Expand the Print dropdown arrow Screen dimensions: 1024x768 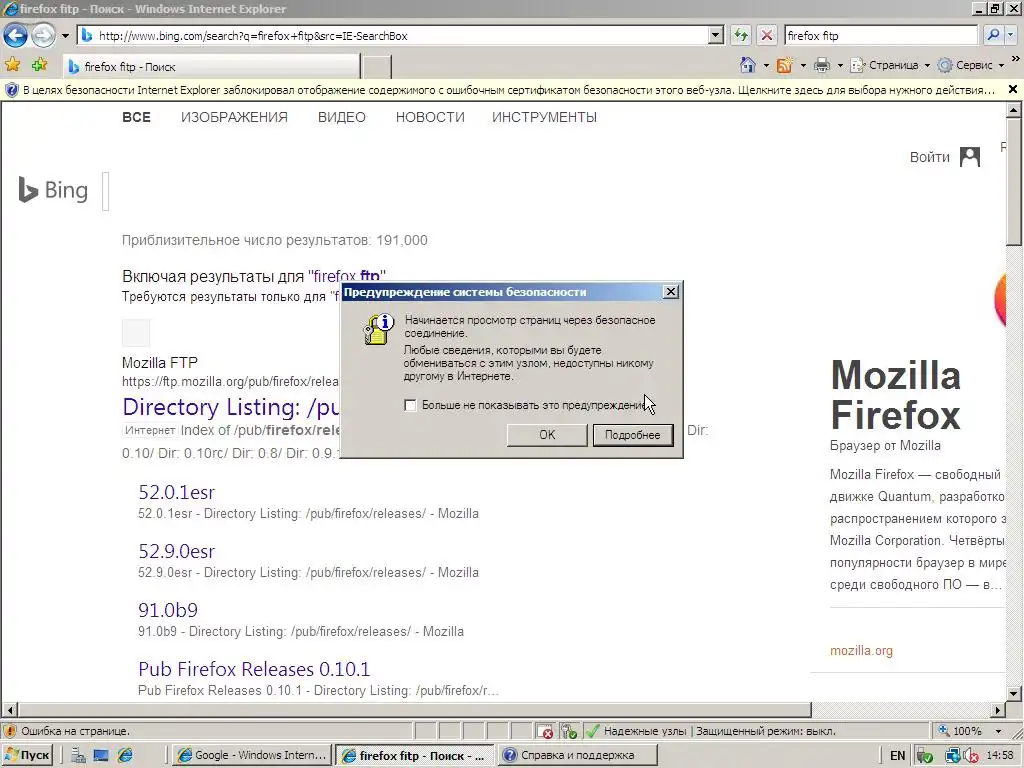pos(840,65)
